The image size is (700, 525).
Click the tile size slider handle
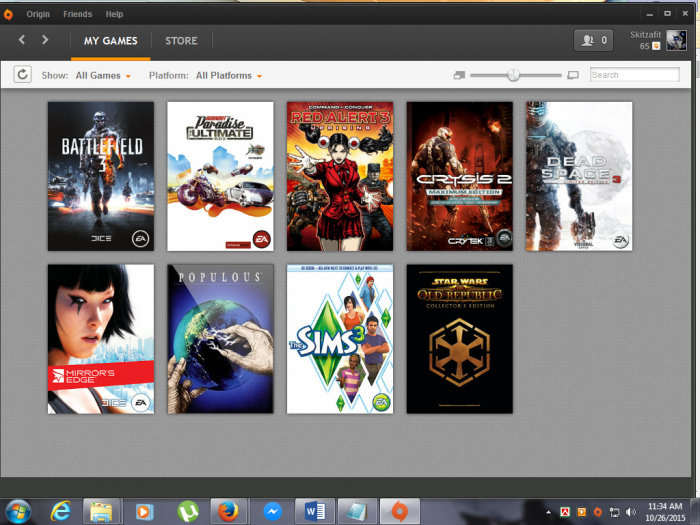513,75
